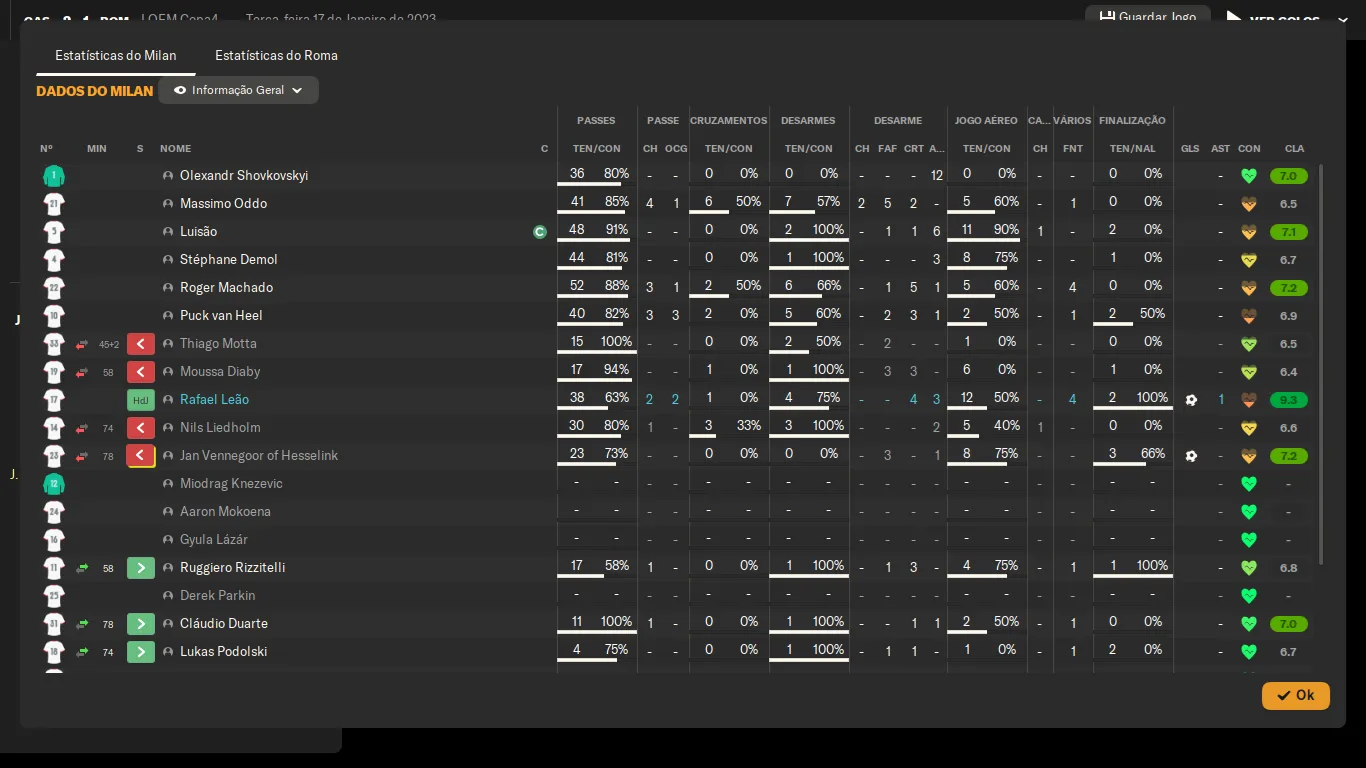Click the red substituted-off arrow for Nils Liedholm
The image size is (1366, 768).
coord(141,428)
